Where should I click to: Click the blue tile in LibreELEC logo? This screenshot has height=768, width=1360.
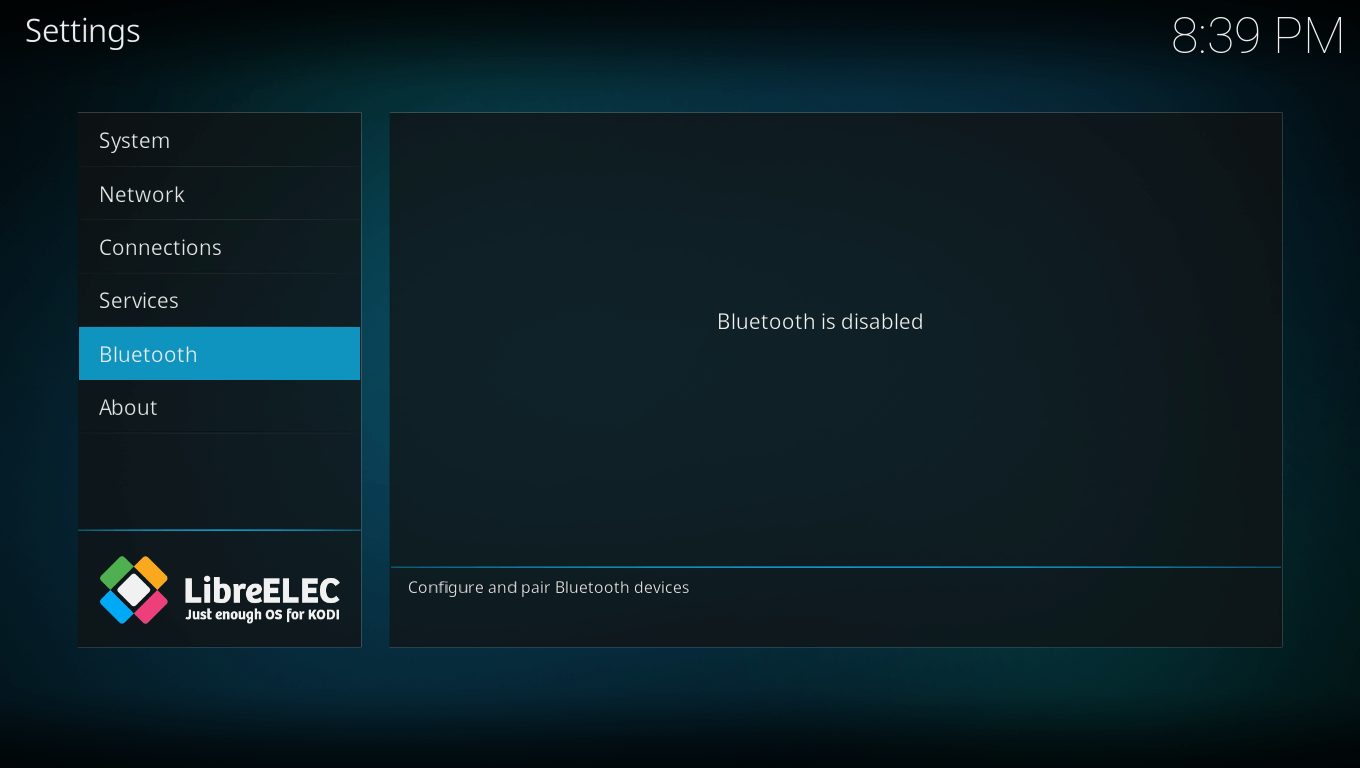pyautogui.click(x=117, y=607)
